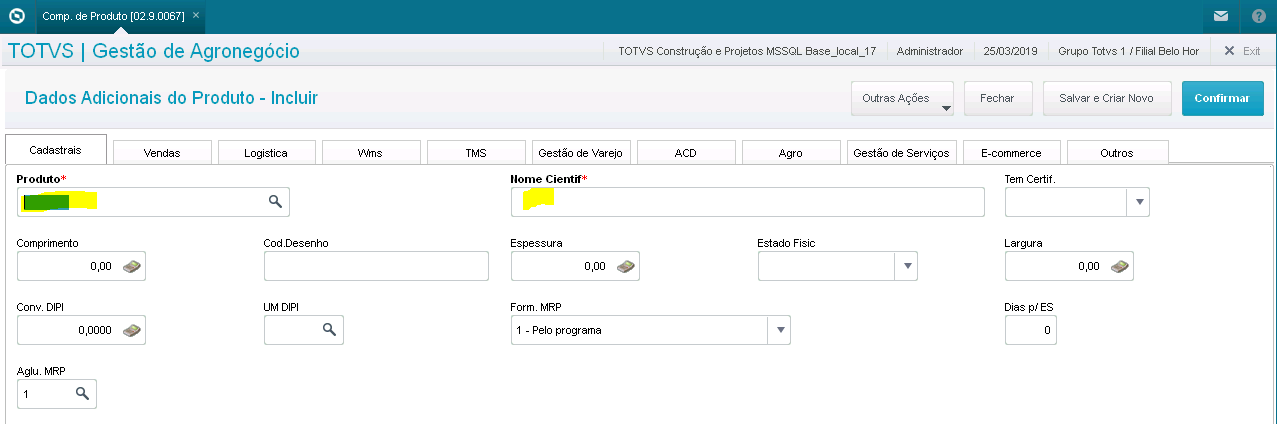
Task: Expand the Tem Certif. dropdown
Action: pyautogui.click(x=1138, y=202)
